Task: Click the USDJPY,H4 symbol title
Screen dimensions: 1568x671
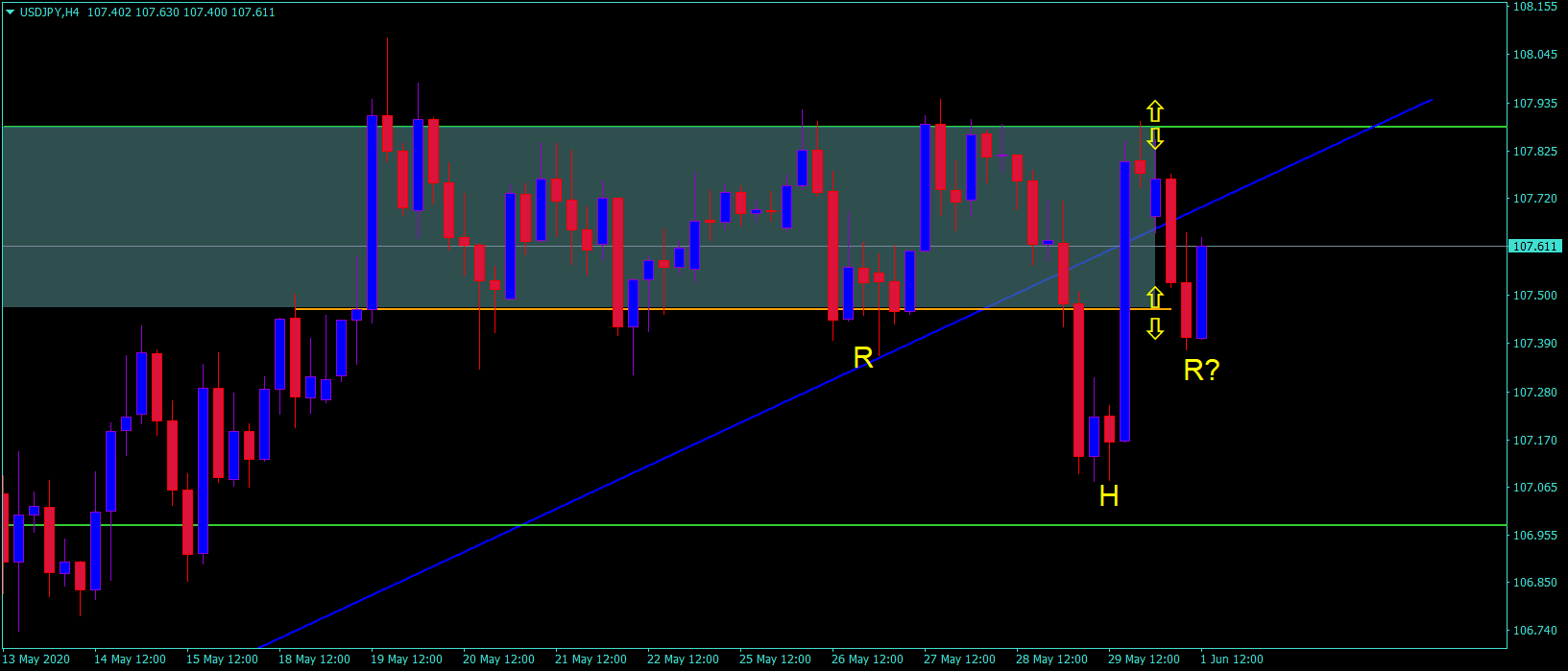Action: [x=50, y=12]
